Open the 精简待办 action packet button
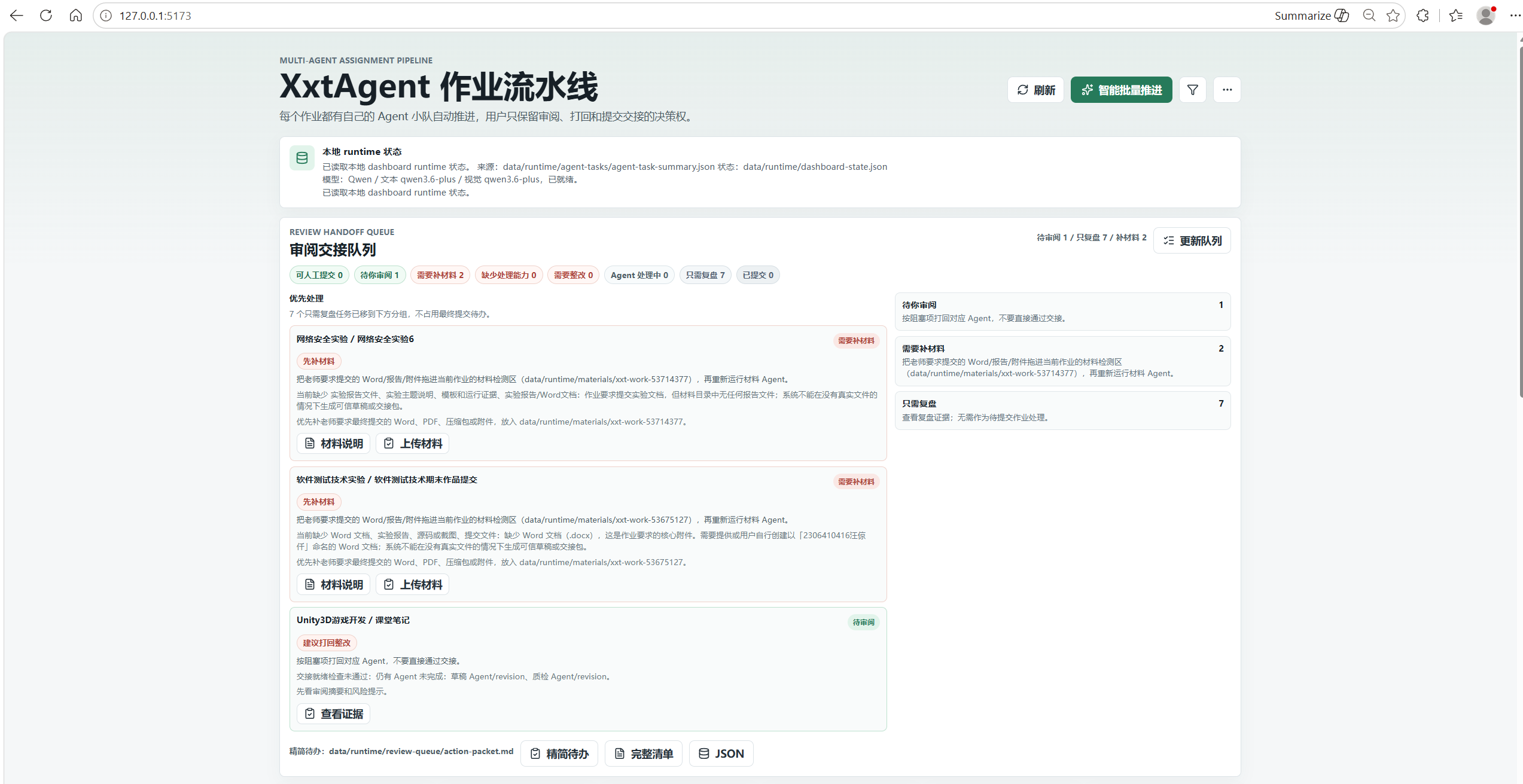 [559, 754]
